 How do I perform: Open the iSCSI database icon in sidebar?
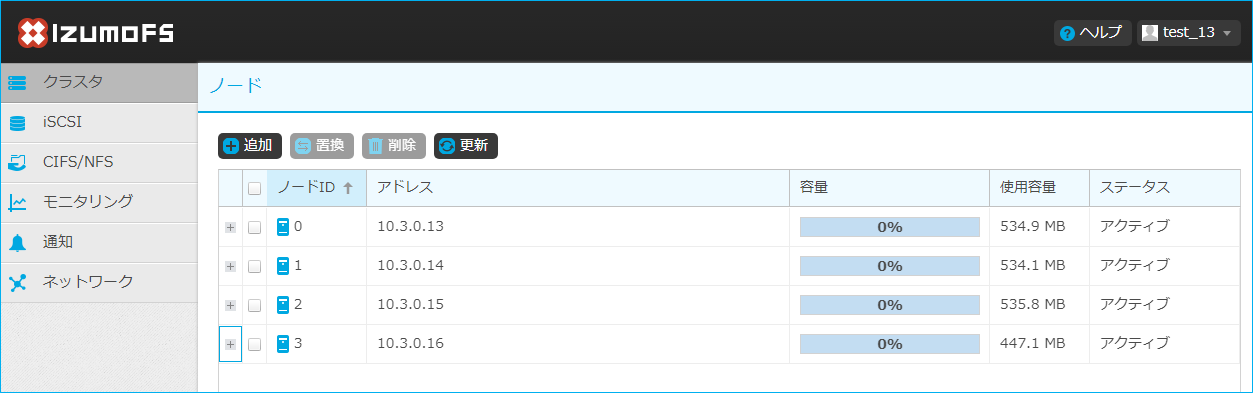[17, 123]
